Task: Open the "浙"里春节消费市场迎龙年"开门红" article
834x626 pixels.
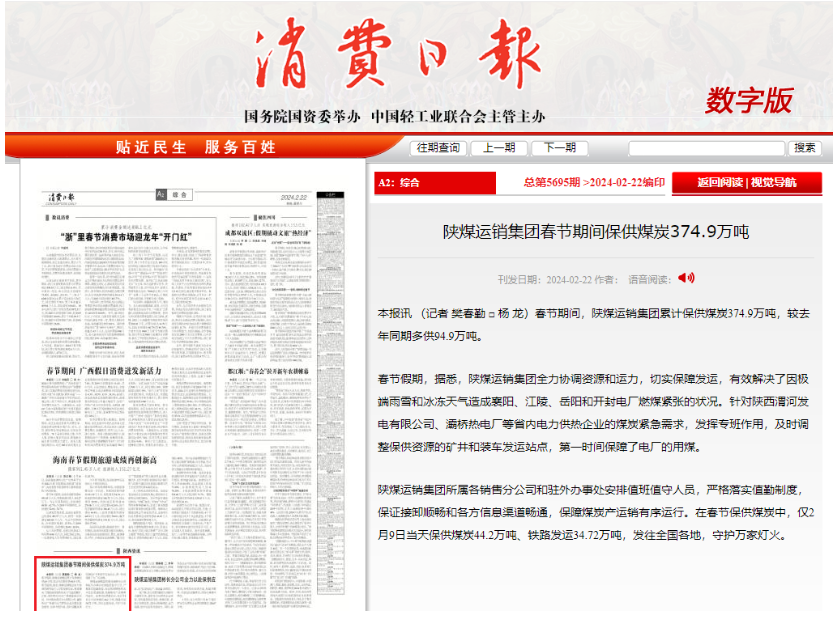Action: pyautogui.click(x=126, y=237)
